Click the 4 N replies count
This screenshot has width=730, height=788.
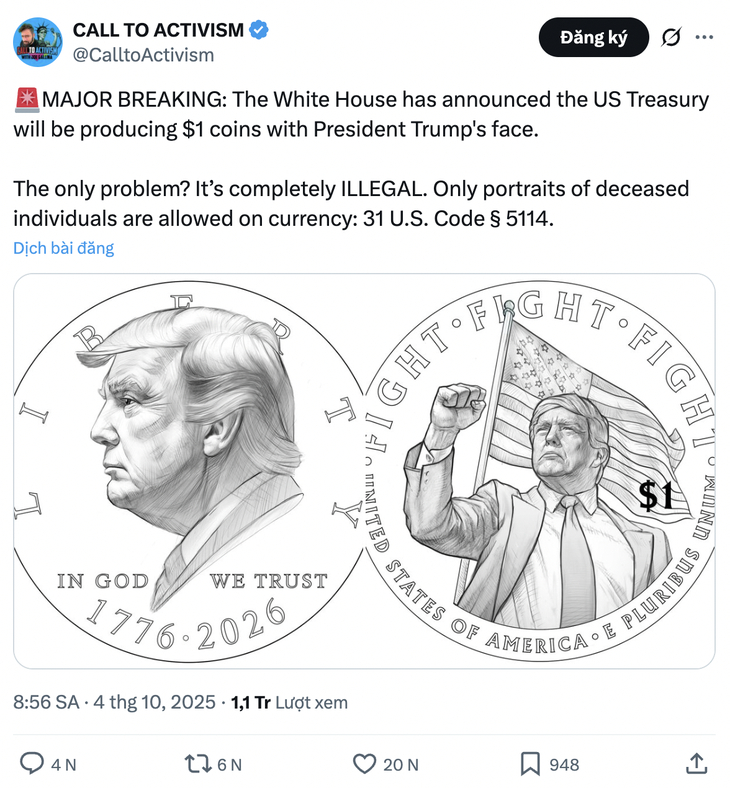(64, 764)
